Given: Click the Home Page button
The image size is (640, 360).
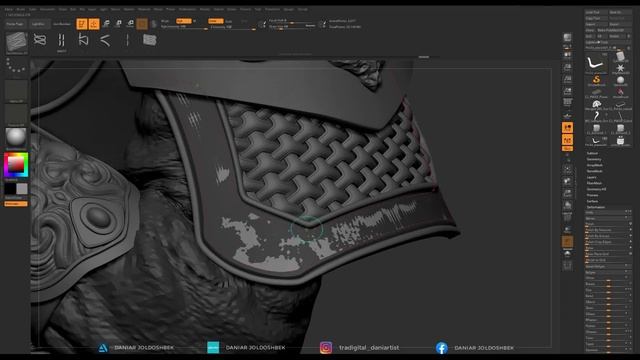Looking at the screenshot, I should click(x=15, y=24).
